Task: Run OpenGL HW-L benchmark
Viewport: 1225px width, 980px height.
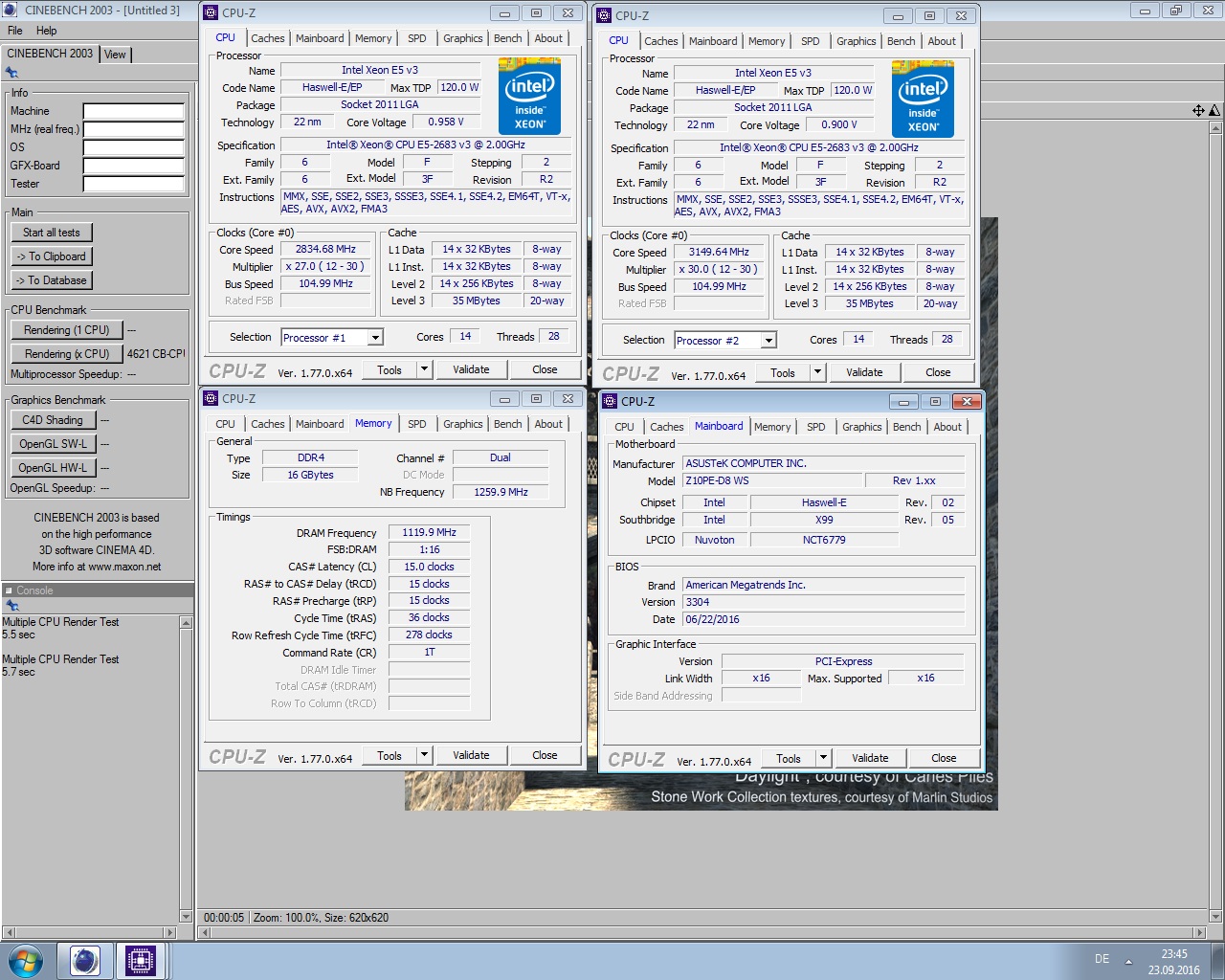Action: click(x=53, y=468)
